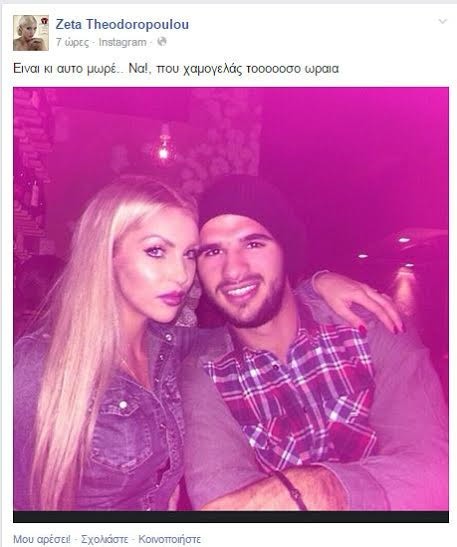Open the post options chevron menu
Viewport: 457px width, 547px height.
tap(442, 22)
